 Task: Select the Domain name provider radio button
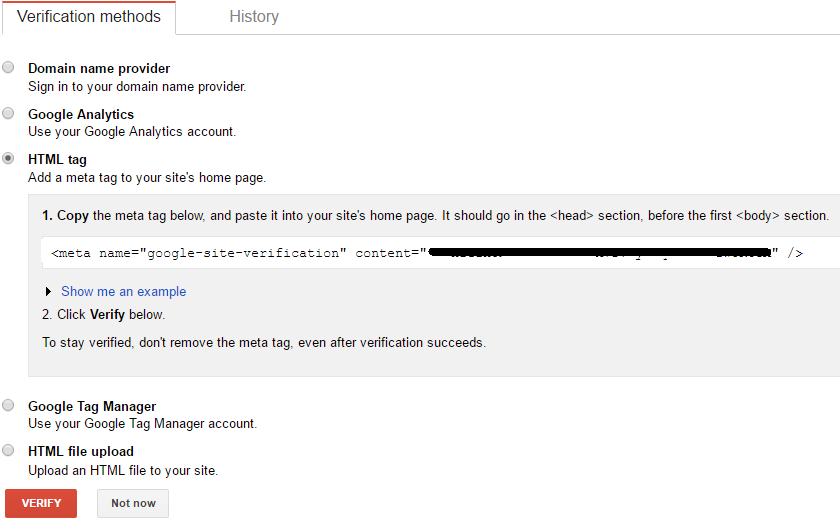click(x=9, y=68)
